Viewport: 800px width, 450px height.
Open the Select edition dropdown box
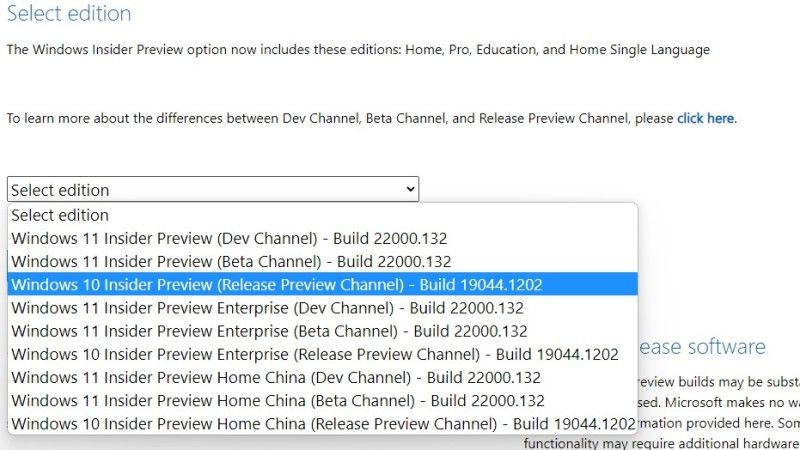point(213,189)
